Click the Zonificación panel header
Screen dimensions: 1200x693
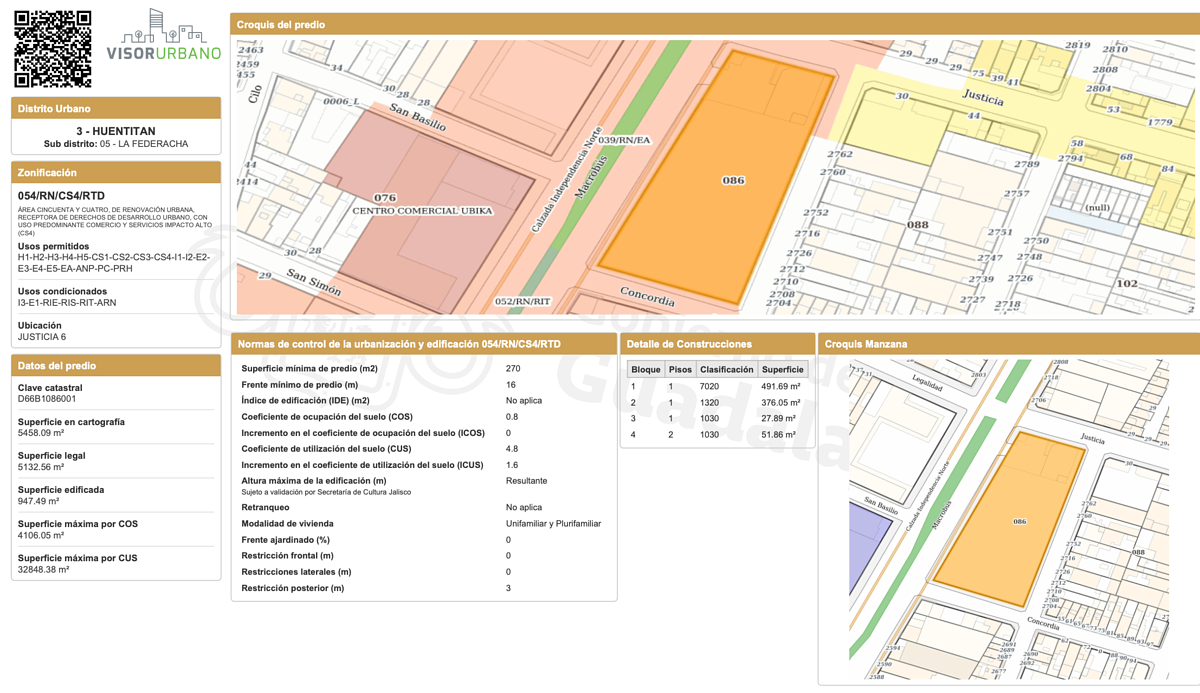pos(116,173)
